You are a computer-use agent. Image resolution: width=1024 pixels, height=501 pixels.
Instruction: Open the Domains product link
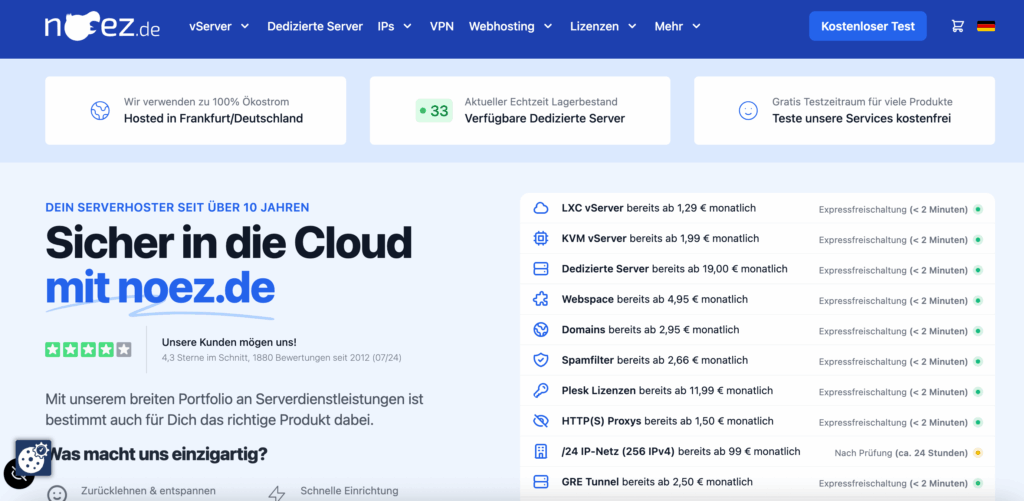pos(650,330)
